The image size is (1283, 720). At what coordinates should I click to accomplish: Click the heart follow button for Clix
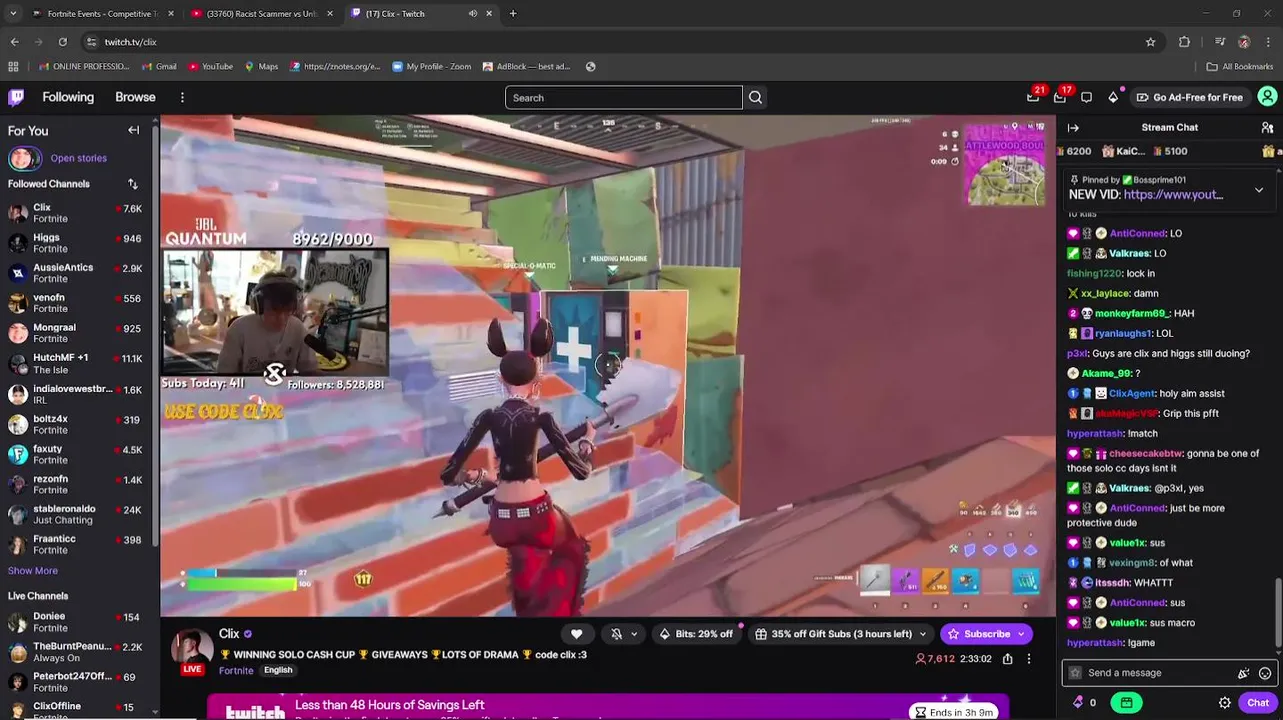577,633
